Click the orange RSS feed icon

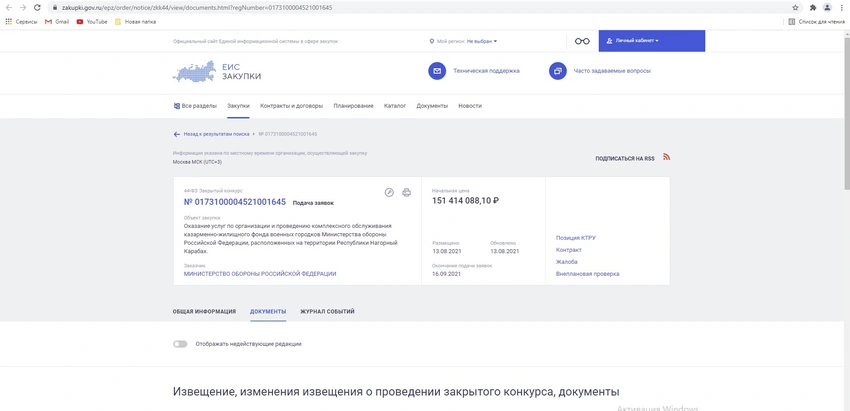click(x=666, y=157)
